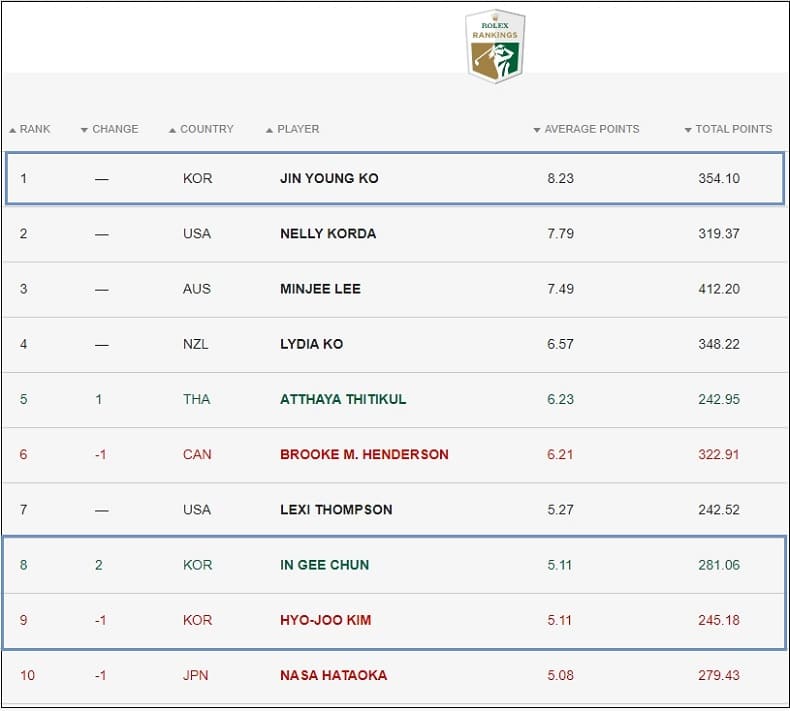The image size is (790, 711).
Task: Click country JPN in Hataoka row
Action: coord(195,675)
